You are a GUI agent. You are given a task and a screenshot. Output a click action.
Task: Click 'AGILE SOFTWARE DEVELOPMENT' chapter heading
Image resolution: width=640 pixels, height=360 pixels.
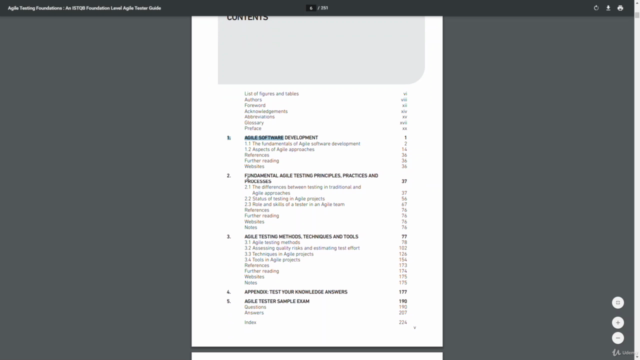pos(281,138)
